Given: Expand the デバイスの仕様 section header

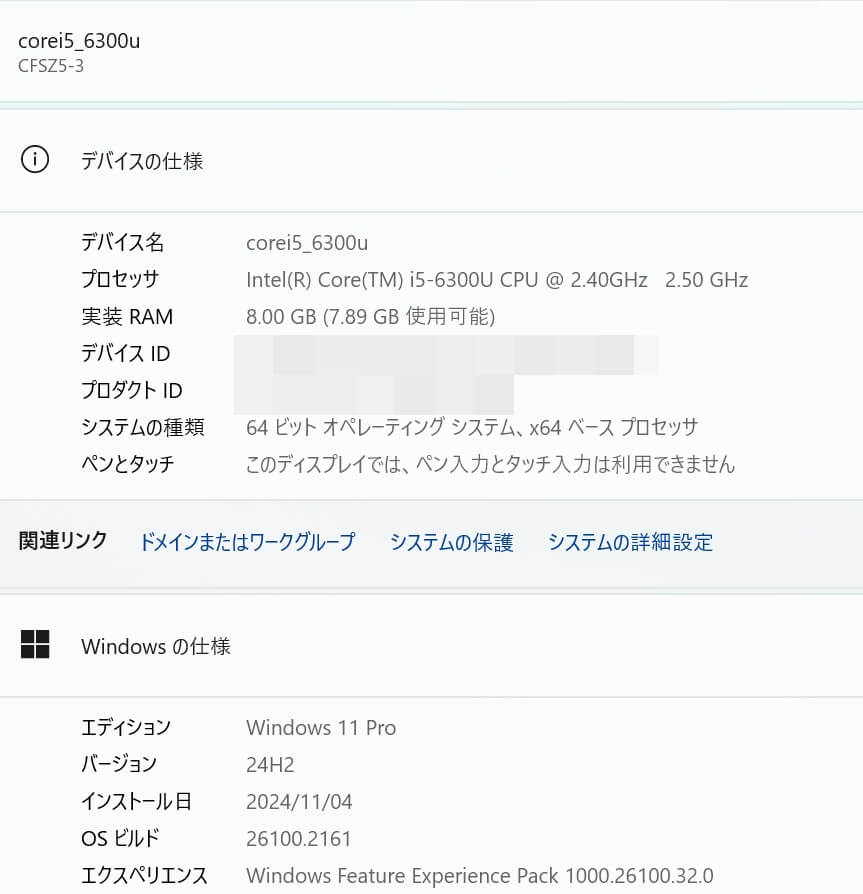Looking at the screenshot, I should (432, 160).
